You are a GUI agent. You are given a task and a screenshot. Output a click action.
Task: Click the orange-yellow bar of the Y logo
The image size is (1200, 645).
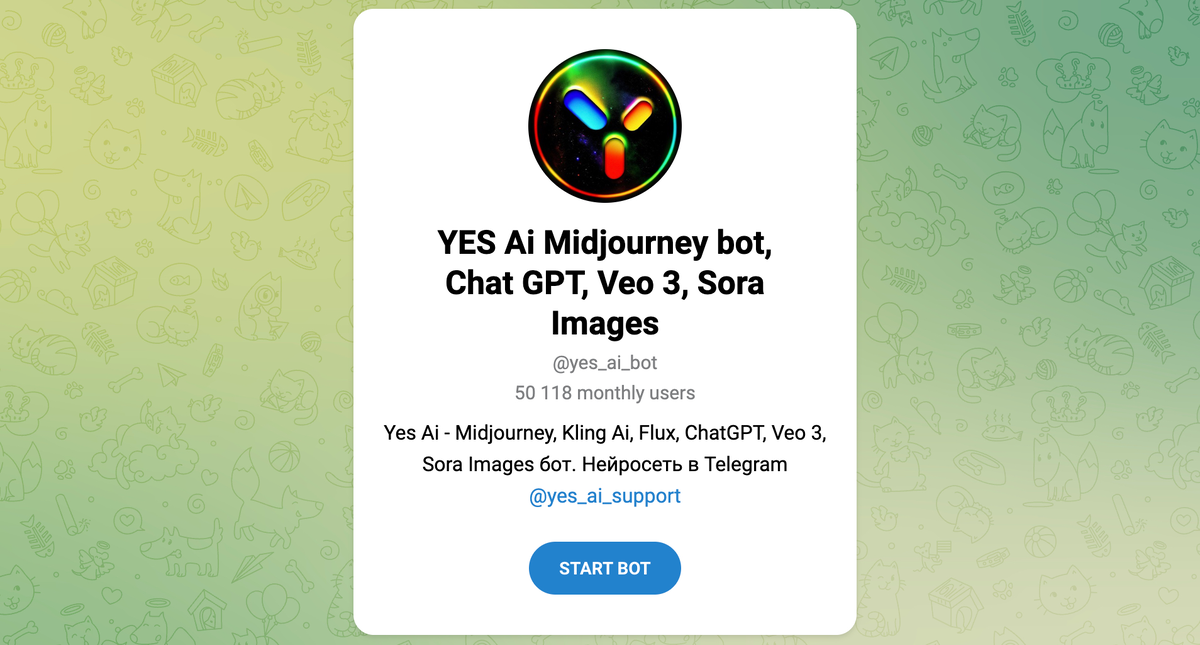point(638,113)
